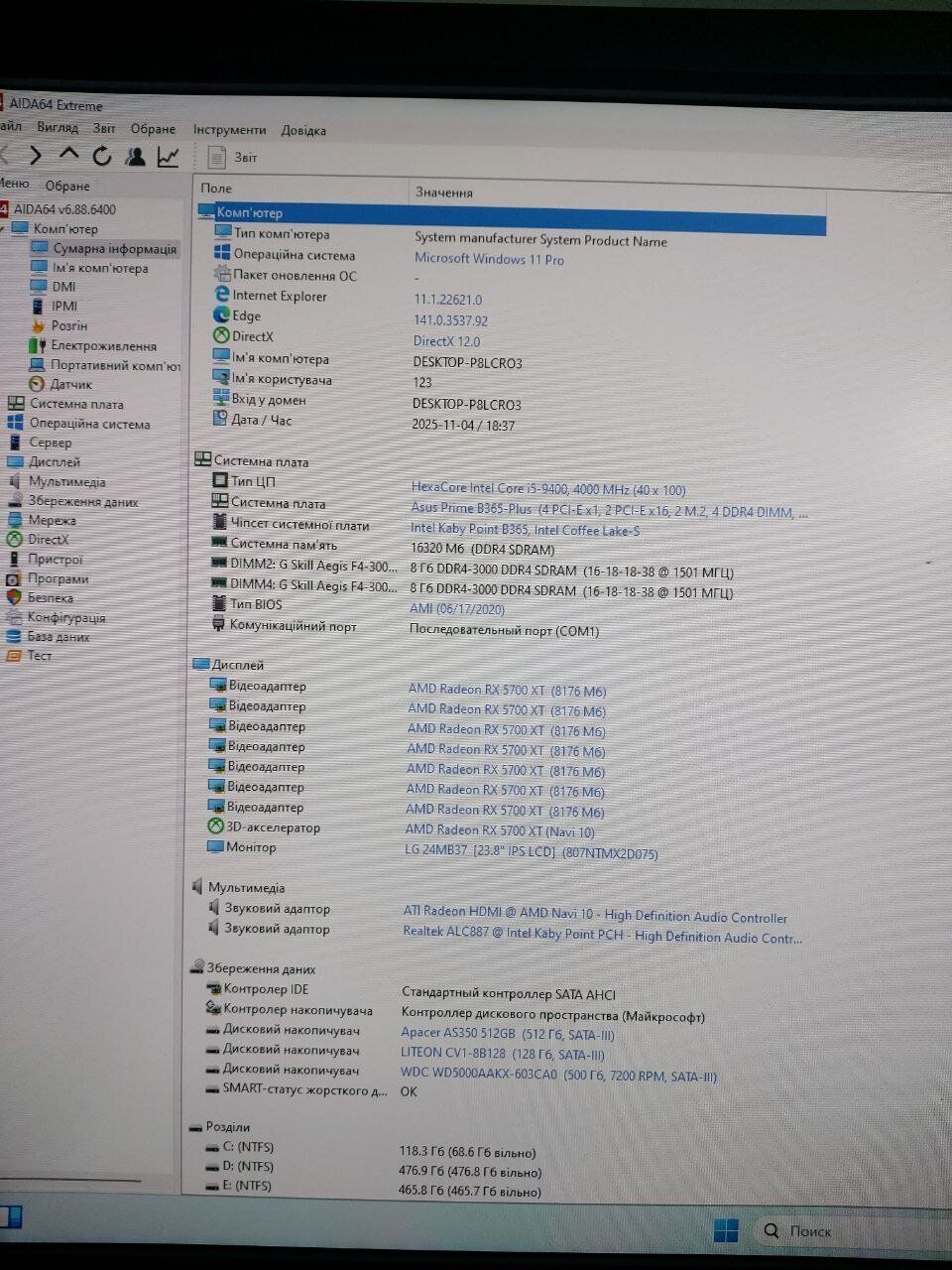Click the forward navigation arrow icon
The width and height of the screenshot is (952, 1270).
(35, 156)
